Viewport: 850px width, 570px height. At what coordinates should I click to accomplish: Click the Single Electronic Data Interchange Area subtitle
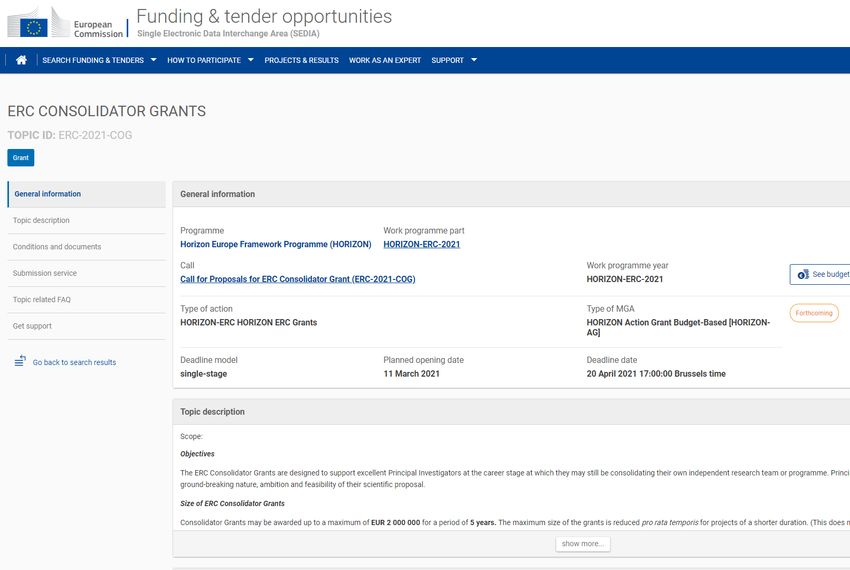228,34
